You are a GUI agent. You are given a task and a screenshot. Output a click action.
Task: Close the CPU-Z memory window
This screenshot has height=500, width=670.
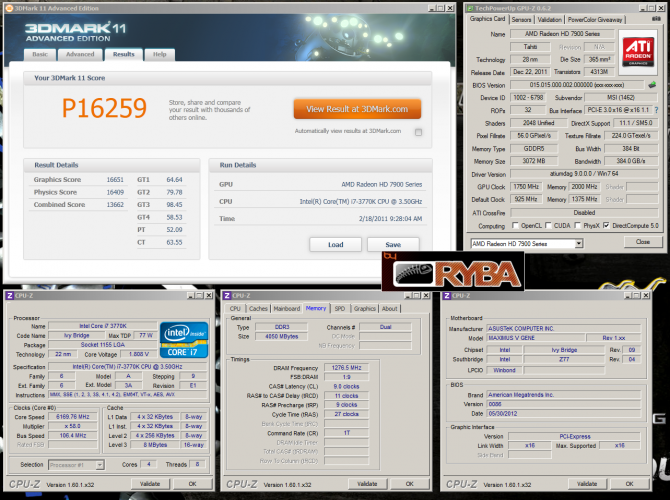[x=426, y=295]
